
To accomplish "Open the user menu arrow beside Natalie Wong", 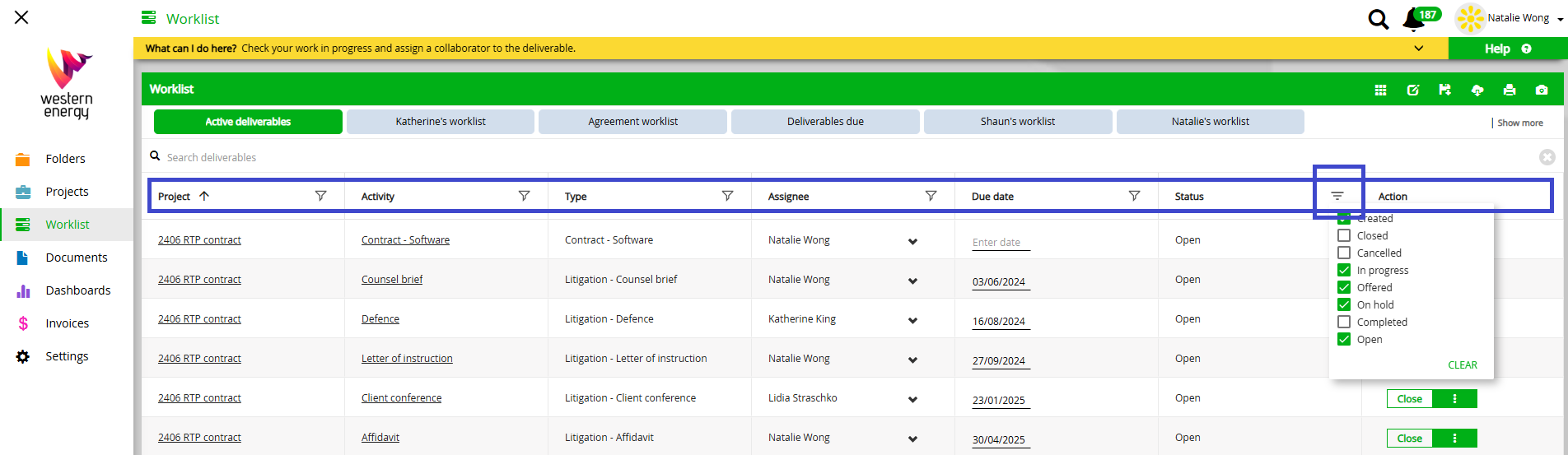I will coord(1560,19).
